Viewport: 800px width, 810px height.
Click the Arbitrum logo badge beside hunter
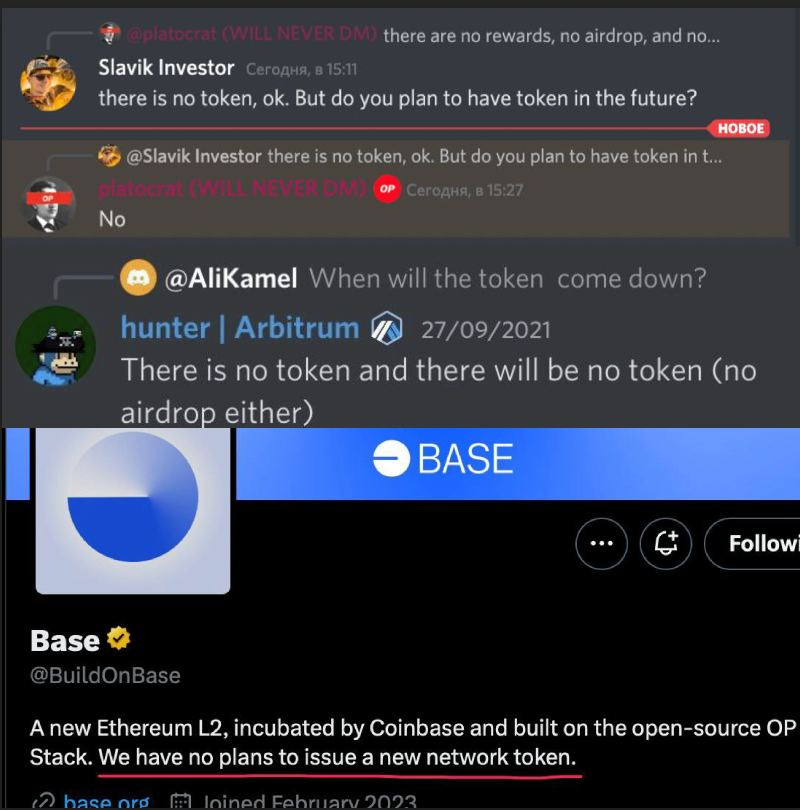(387, 328)
